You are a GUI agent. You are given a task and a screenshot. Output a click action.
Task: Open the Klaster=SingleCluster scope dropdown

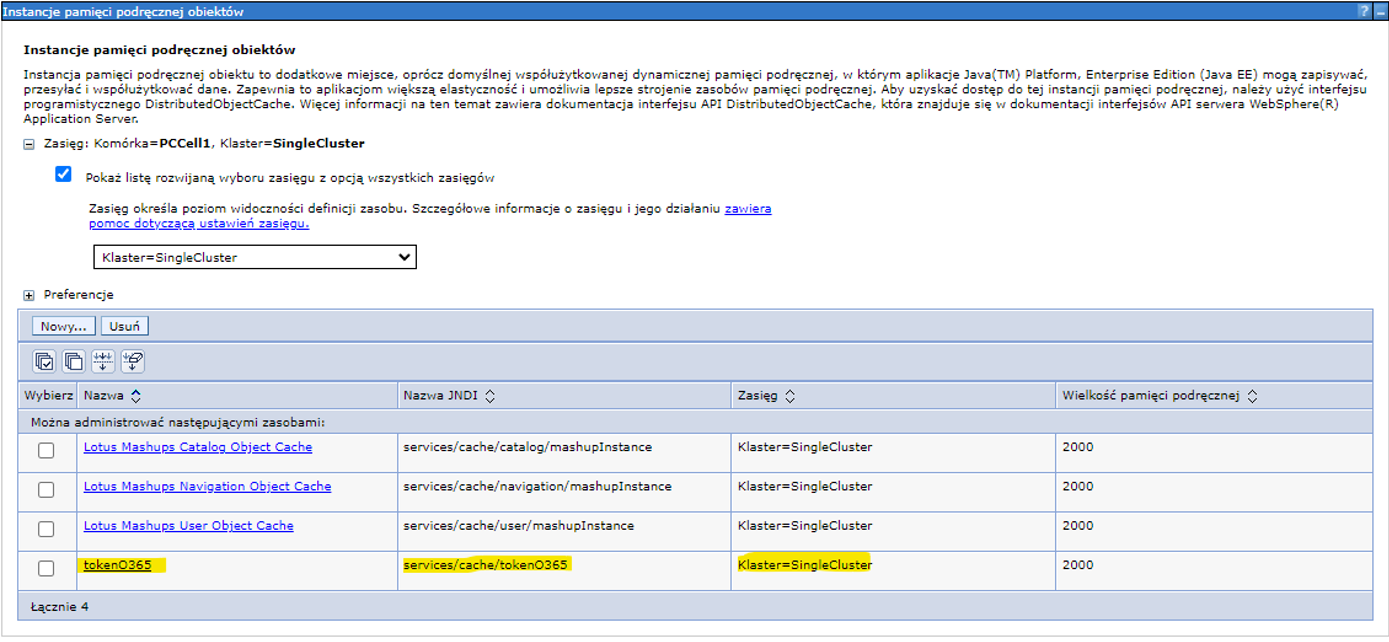tap(254, 257)
